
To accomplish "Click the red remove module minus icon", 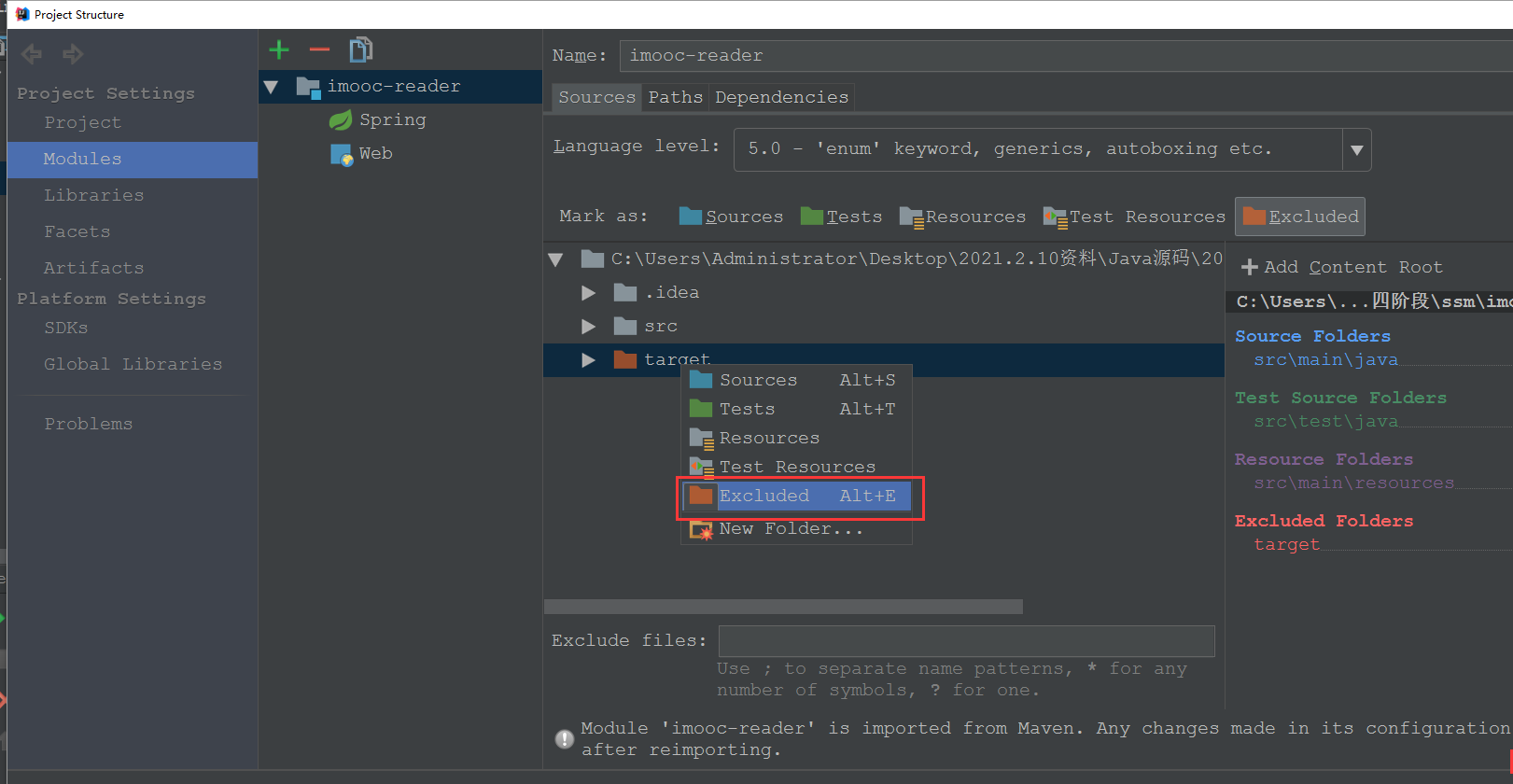I will [319, 50].
